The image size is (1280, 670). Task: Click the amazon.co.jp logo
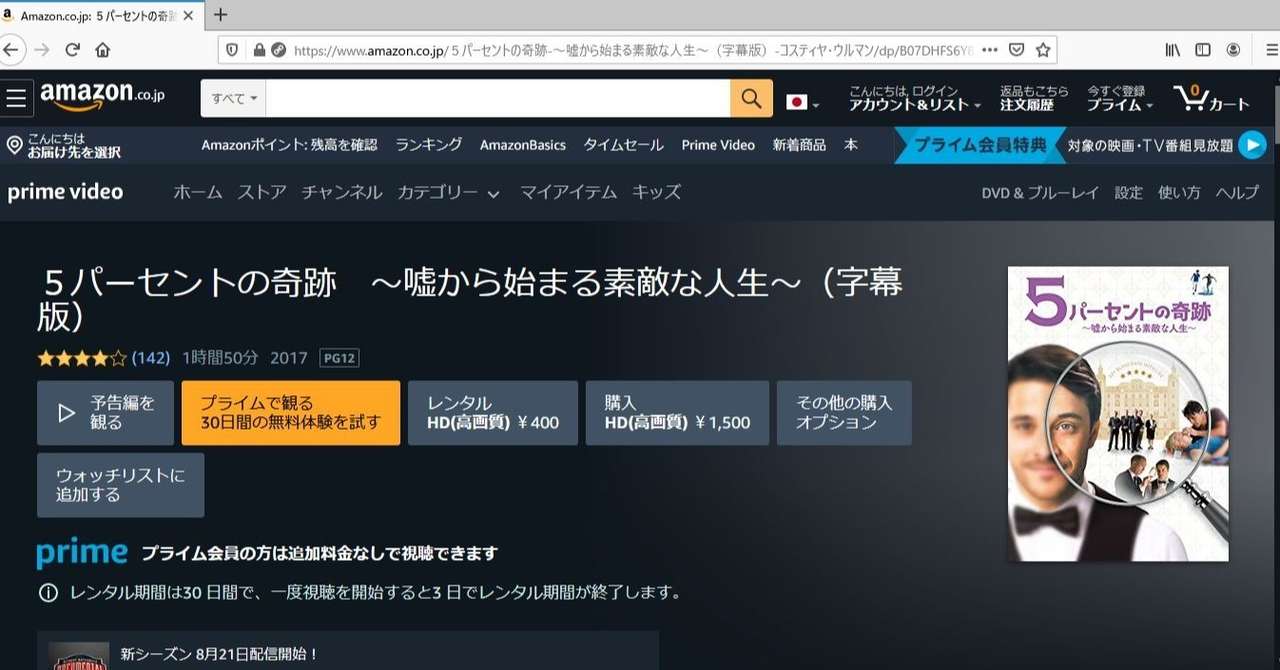(x=102, y=97)
